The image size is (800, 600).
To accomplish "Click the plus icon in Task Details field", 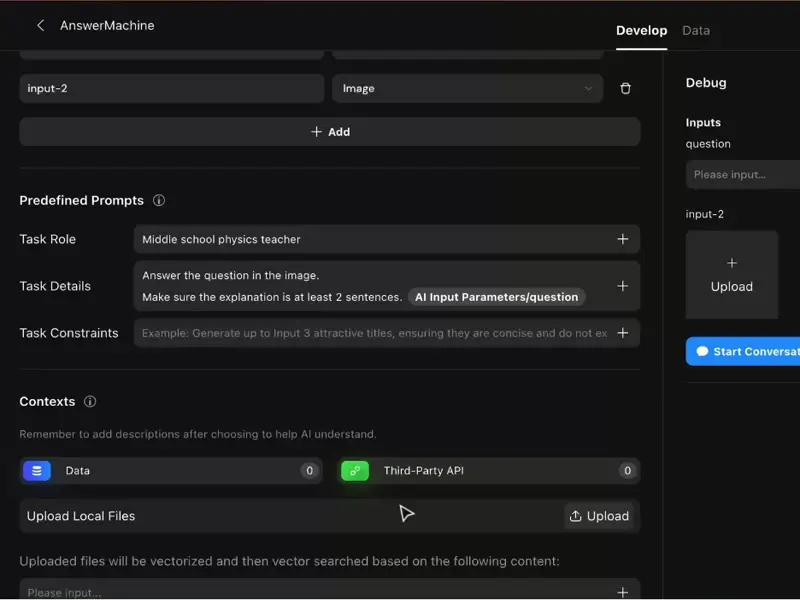I will tap(622, 286).
